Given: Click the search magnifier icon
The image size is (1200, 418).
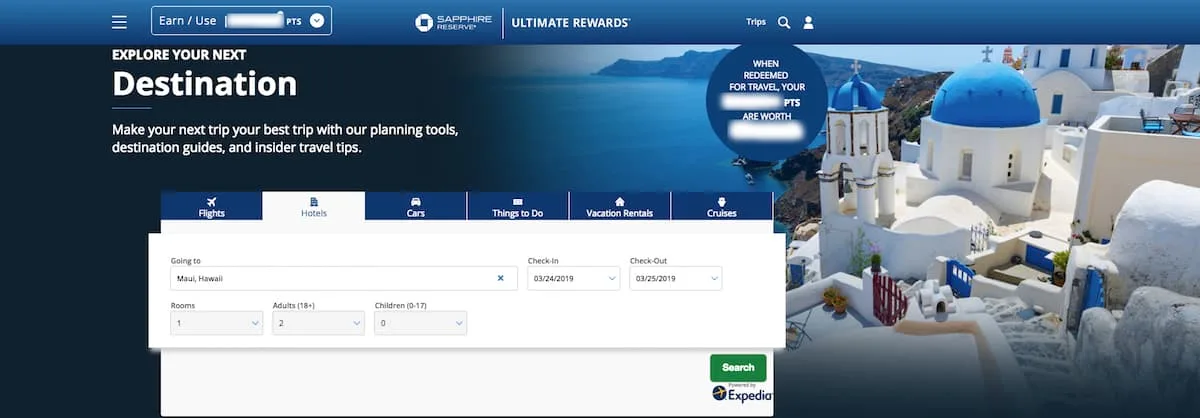Looking at the screenshot, I should click(784, 22).
